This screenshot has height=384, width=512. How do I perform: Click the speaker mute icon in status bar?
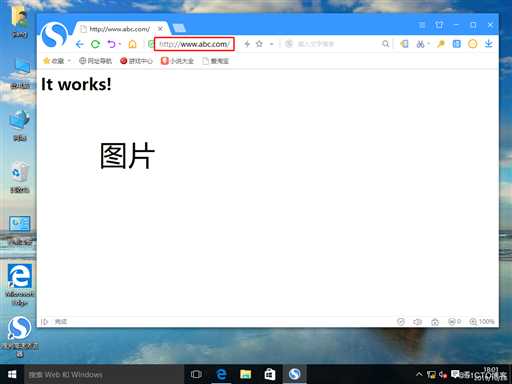[418, 322]
